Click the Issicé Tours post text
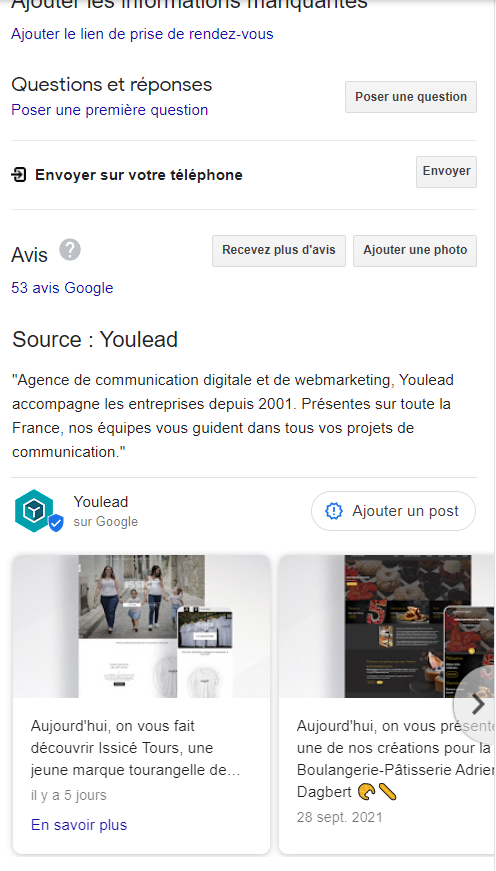 [x=136, y=748]
